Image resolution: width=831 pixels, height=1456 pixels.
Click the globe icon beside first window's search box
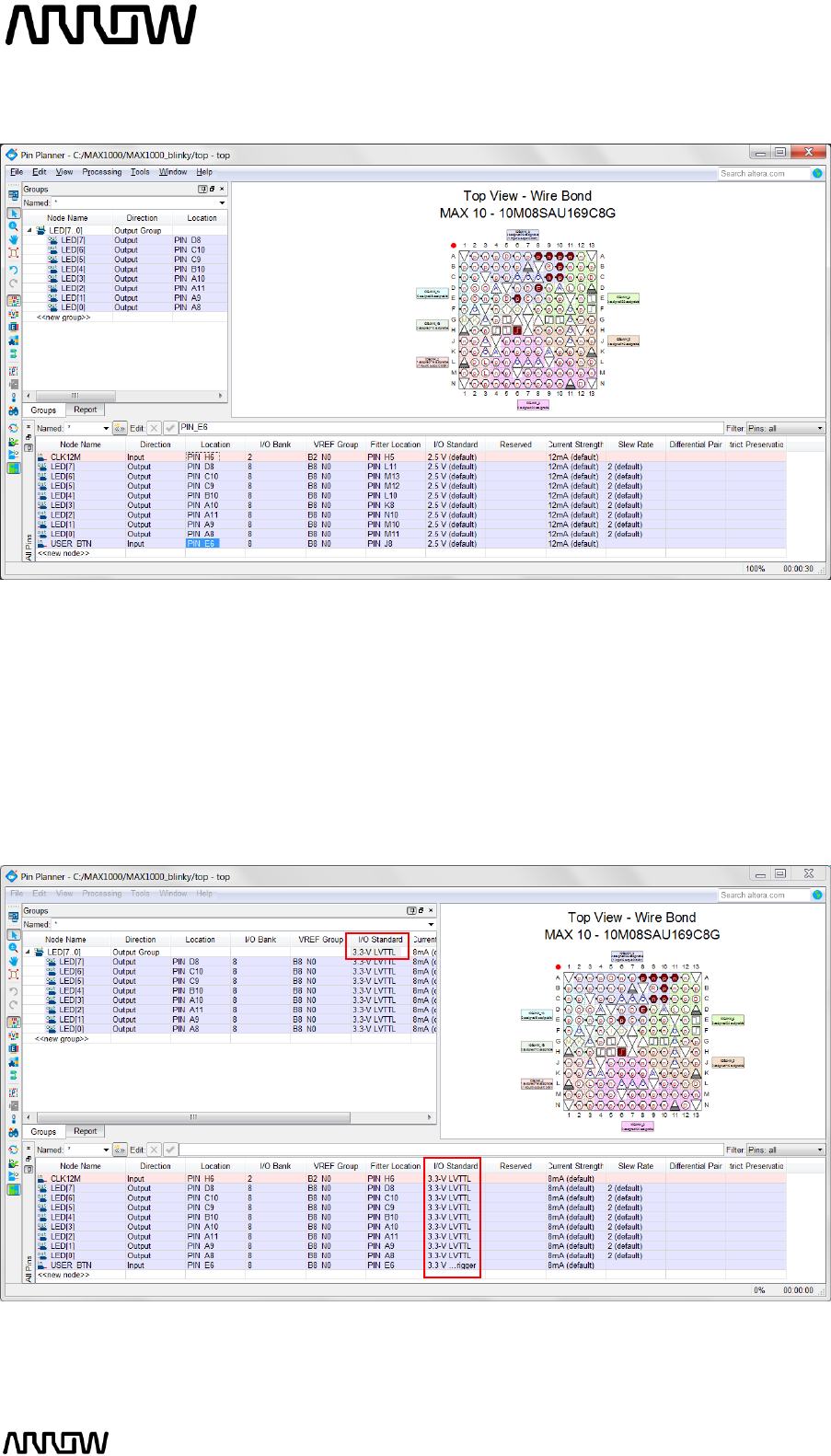pos(817,173)
